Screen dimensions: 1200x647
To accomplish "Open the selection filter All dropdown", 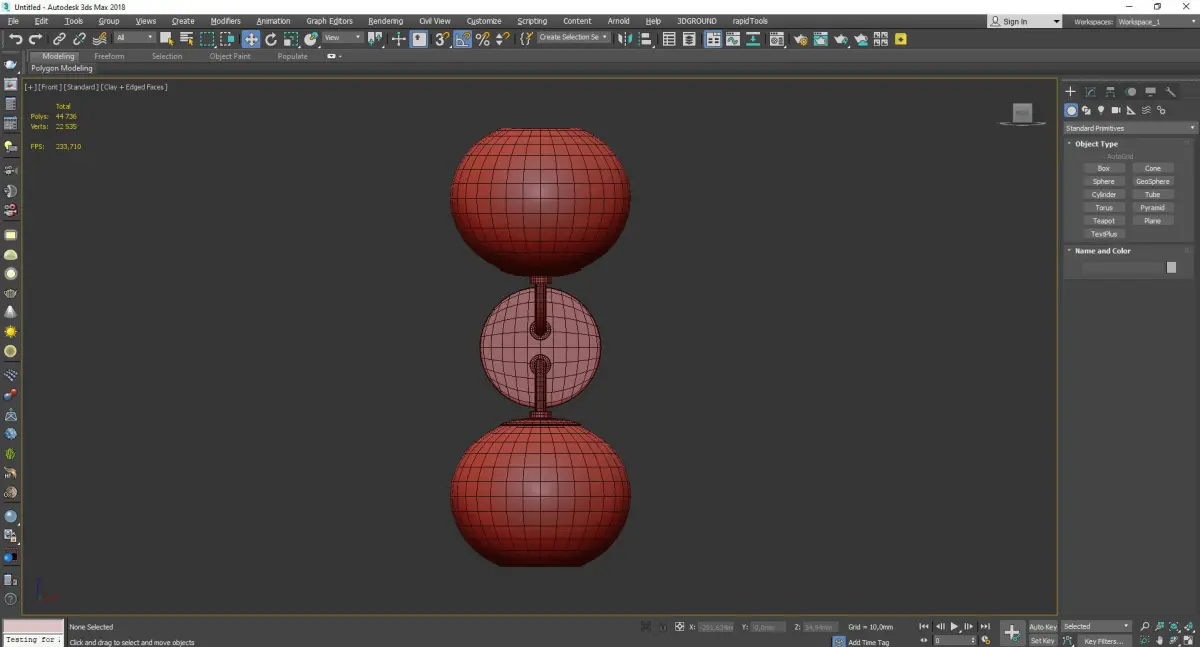I will [134, 38].
